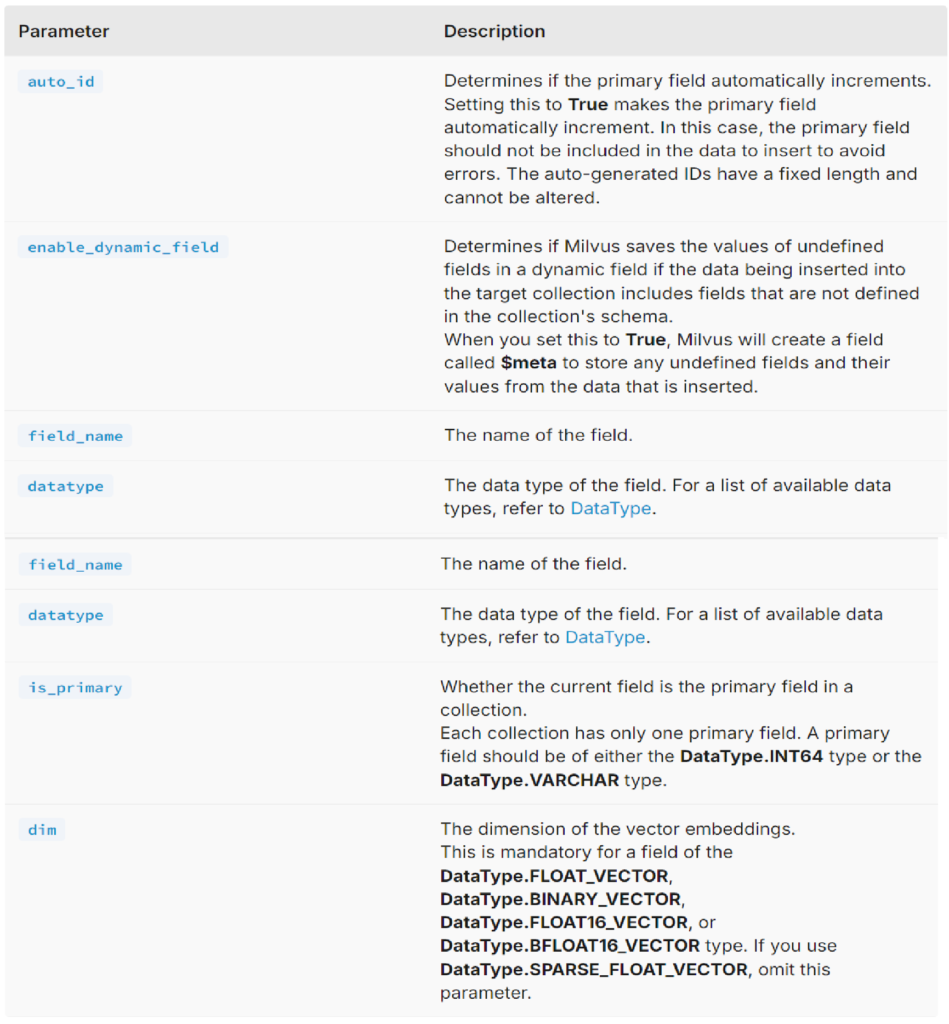Select the enable_dynamic_field parameter tag
Screen dimensions: 949x1024
pyautogui.click(x=123, y=247)
